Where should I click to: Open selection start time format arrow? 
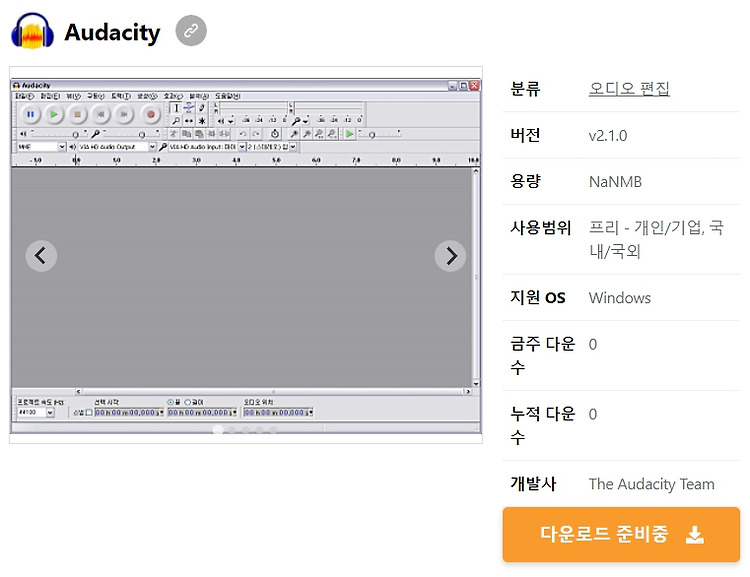pos(161,412)
